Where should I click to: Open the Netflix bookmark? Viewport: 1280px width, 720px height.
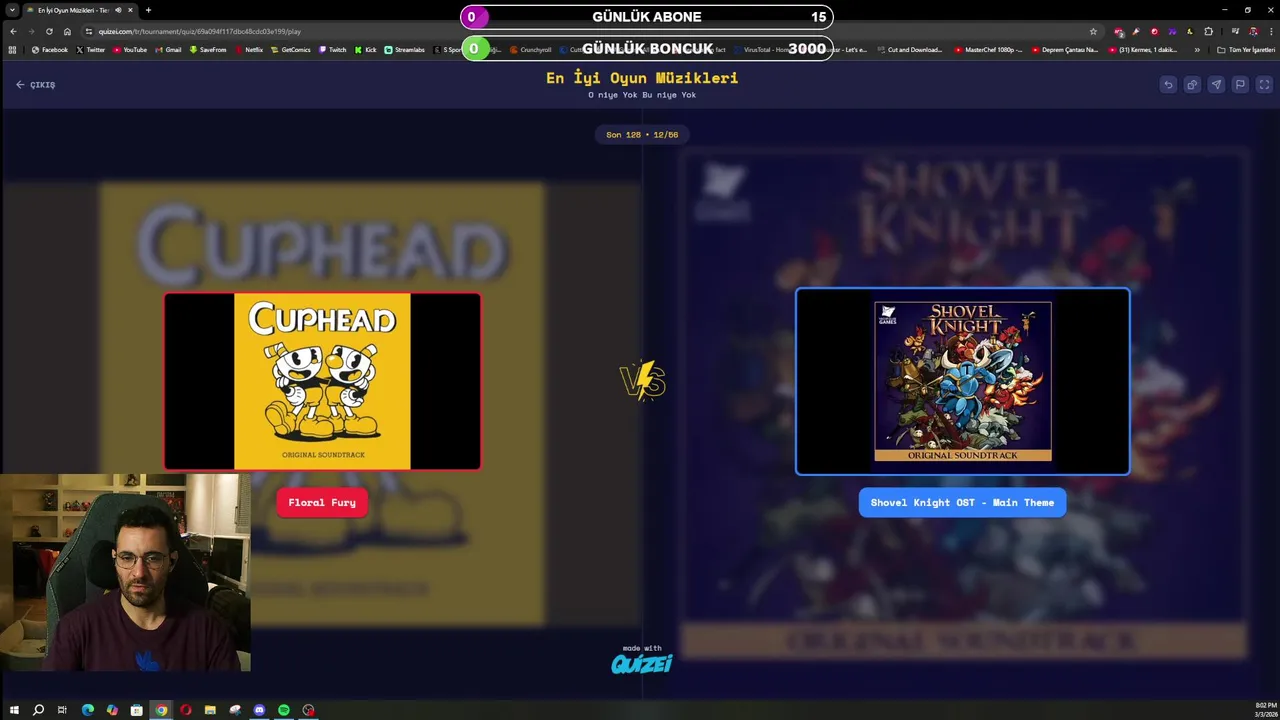coord(249,50)
